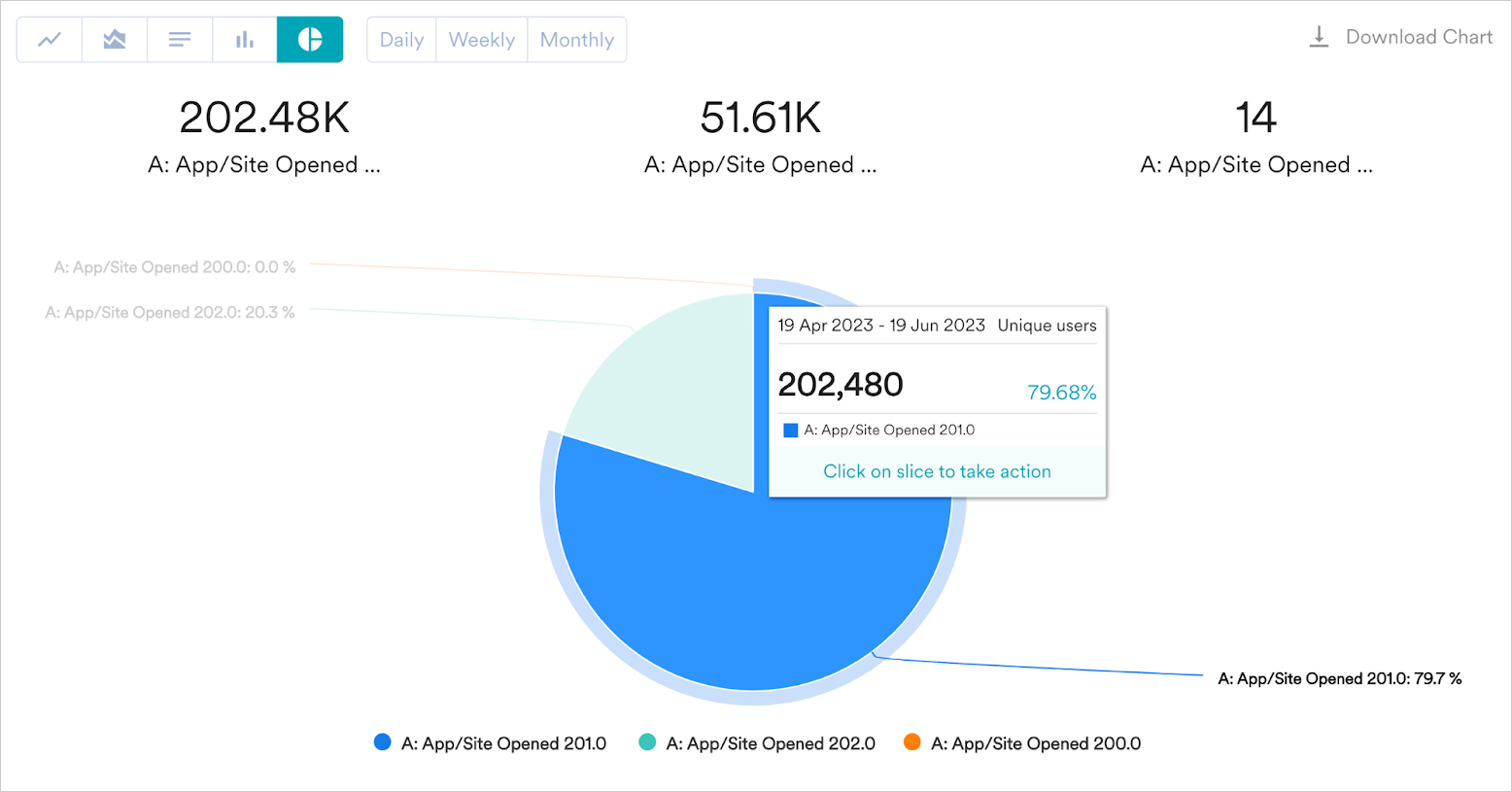This screenshot has width=1512, height=792.
Task: Click the download arrow icon
Action: coord(1319,37)
